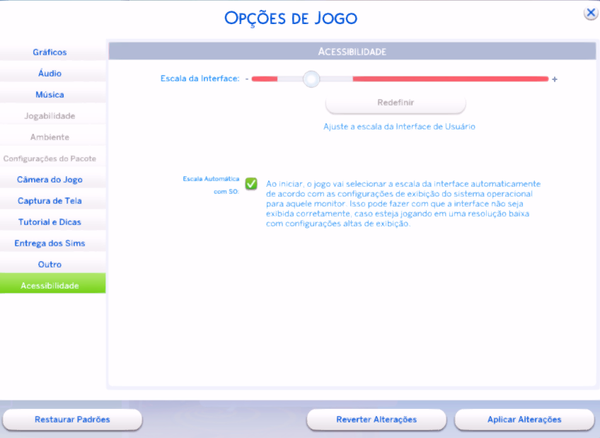
Task: Switch to the Outro tab
Action: 50,264
